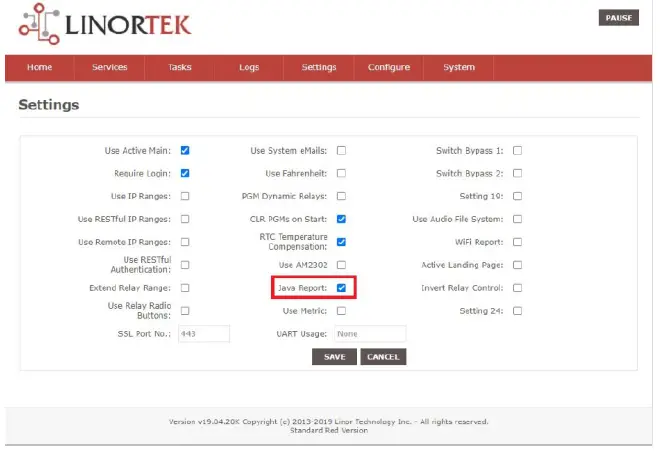Uncheck CLR PGMs on Start checkbox
660x452 pixels.
(341, 219)
